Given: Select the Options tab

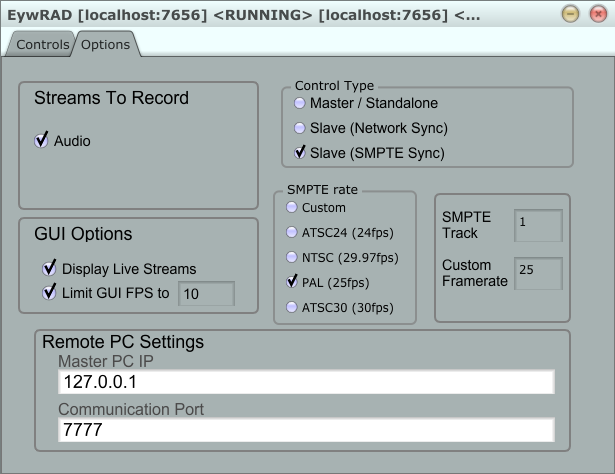Looking at the screenshot, I should pyautogui.click(x=105, y=44).
